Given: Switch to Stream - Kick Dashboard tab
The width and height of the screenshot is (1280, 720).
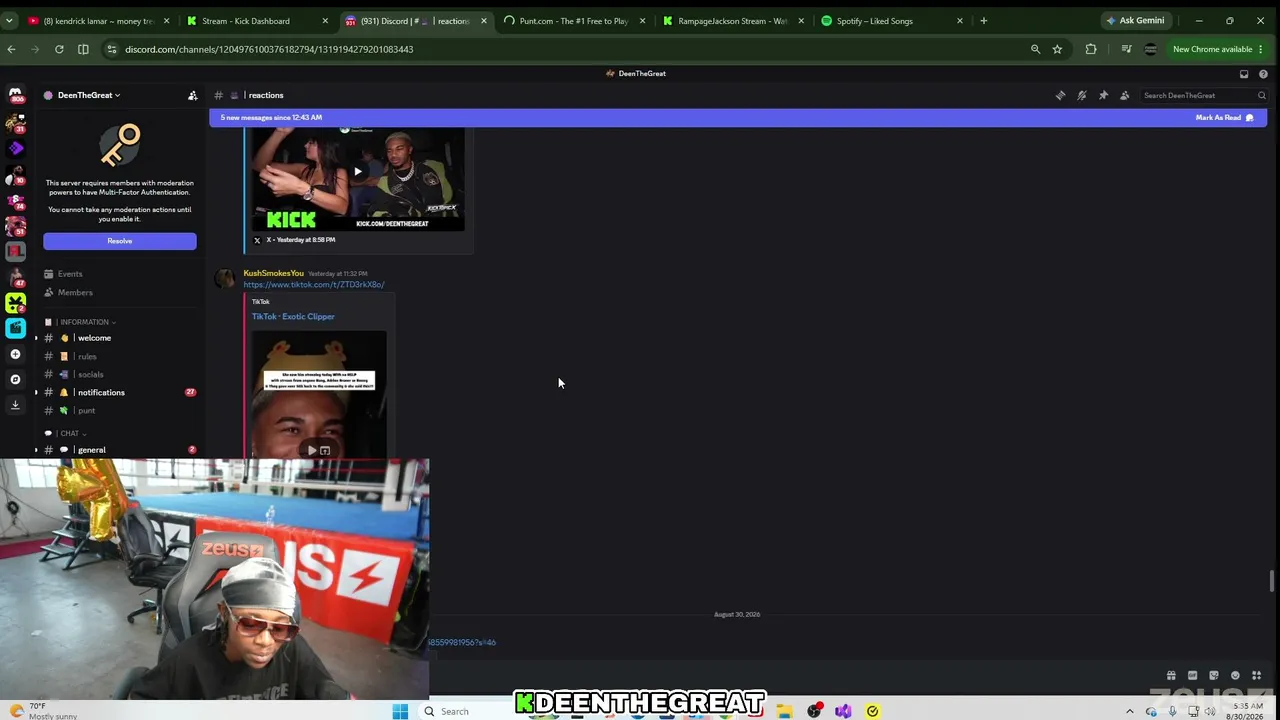Looking at the screenshot, I should coord(257,21).
